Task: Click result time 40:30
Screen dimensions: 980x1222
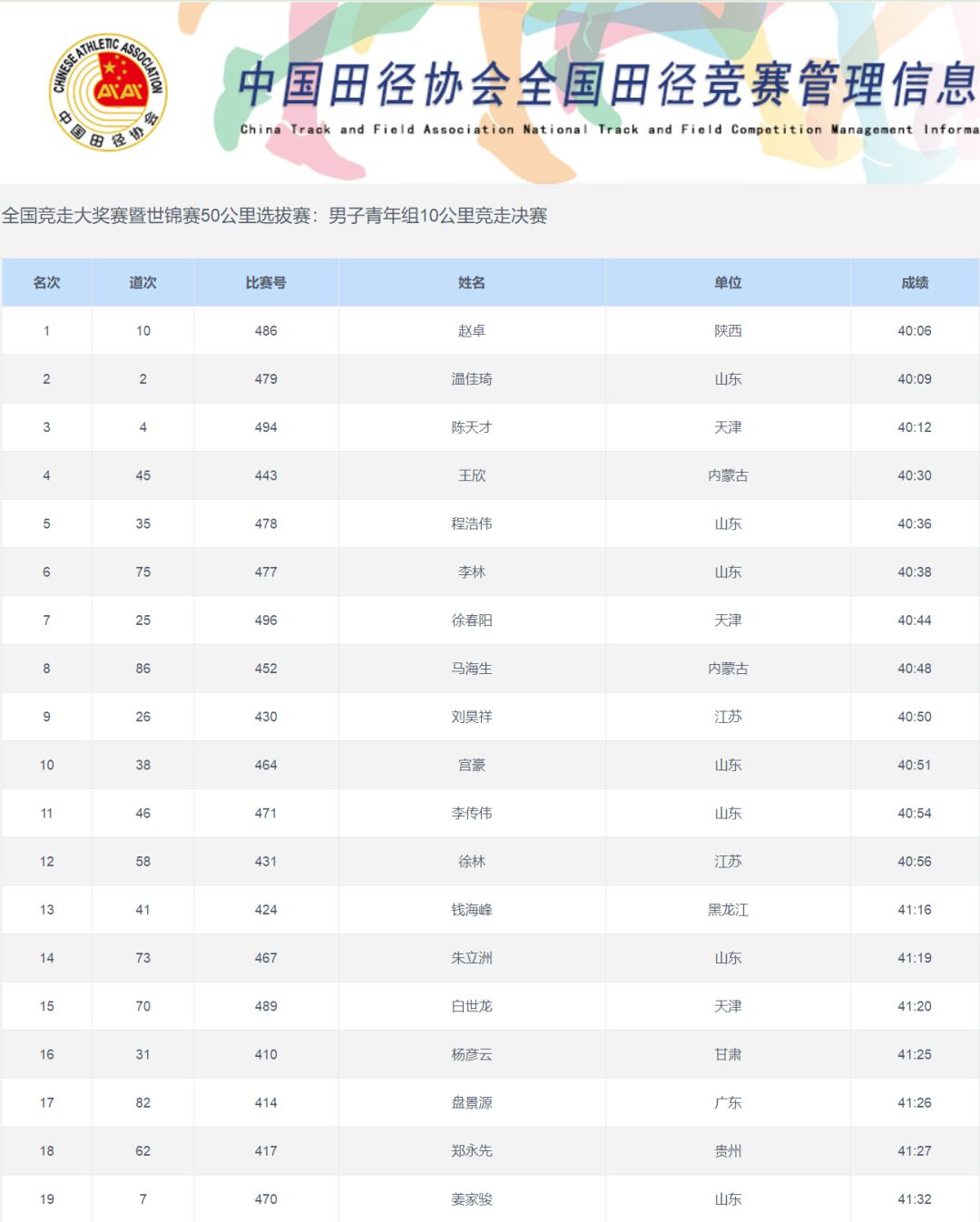Action: coord(915,475)
